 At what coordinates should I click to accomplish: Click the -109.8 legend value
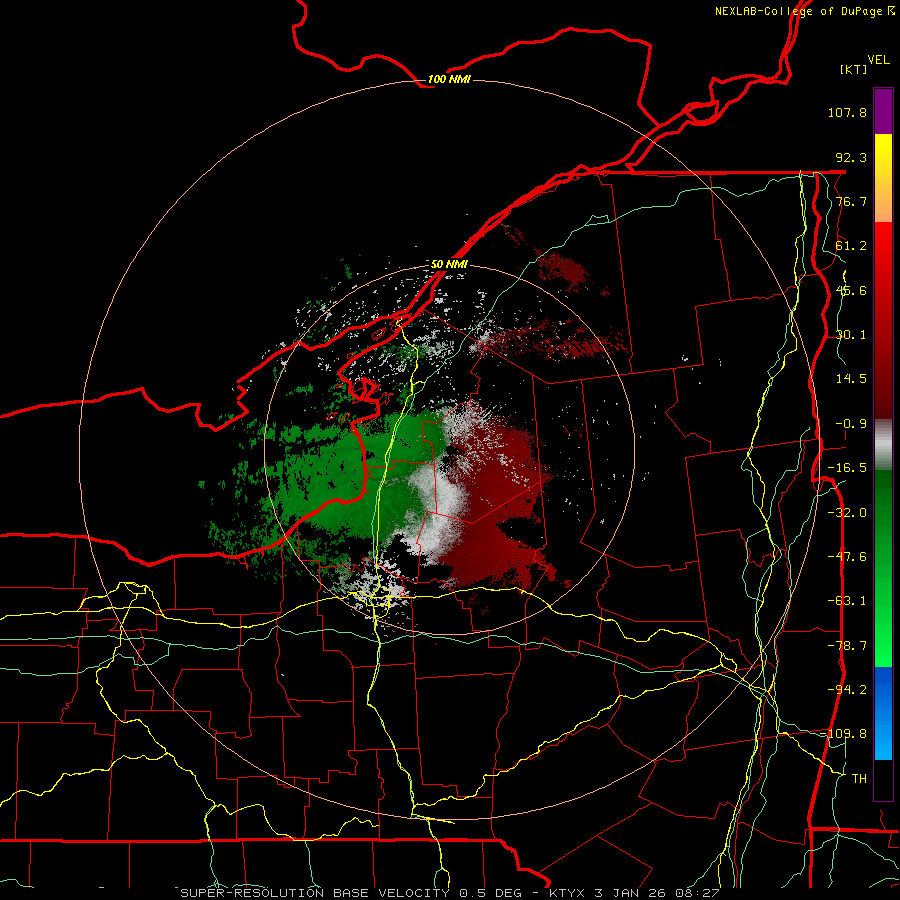844,734
